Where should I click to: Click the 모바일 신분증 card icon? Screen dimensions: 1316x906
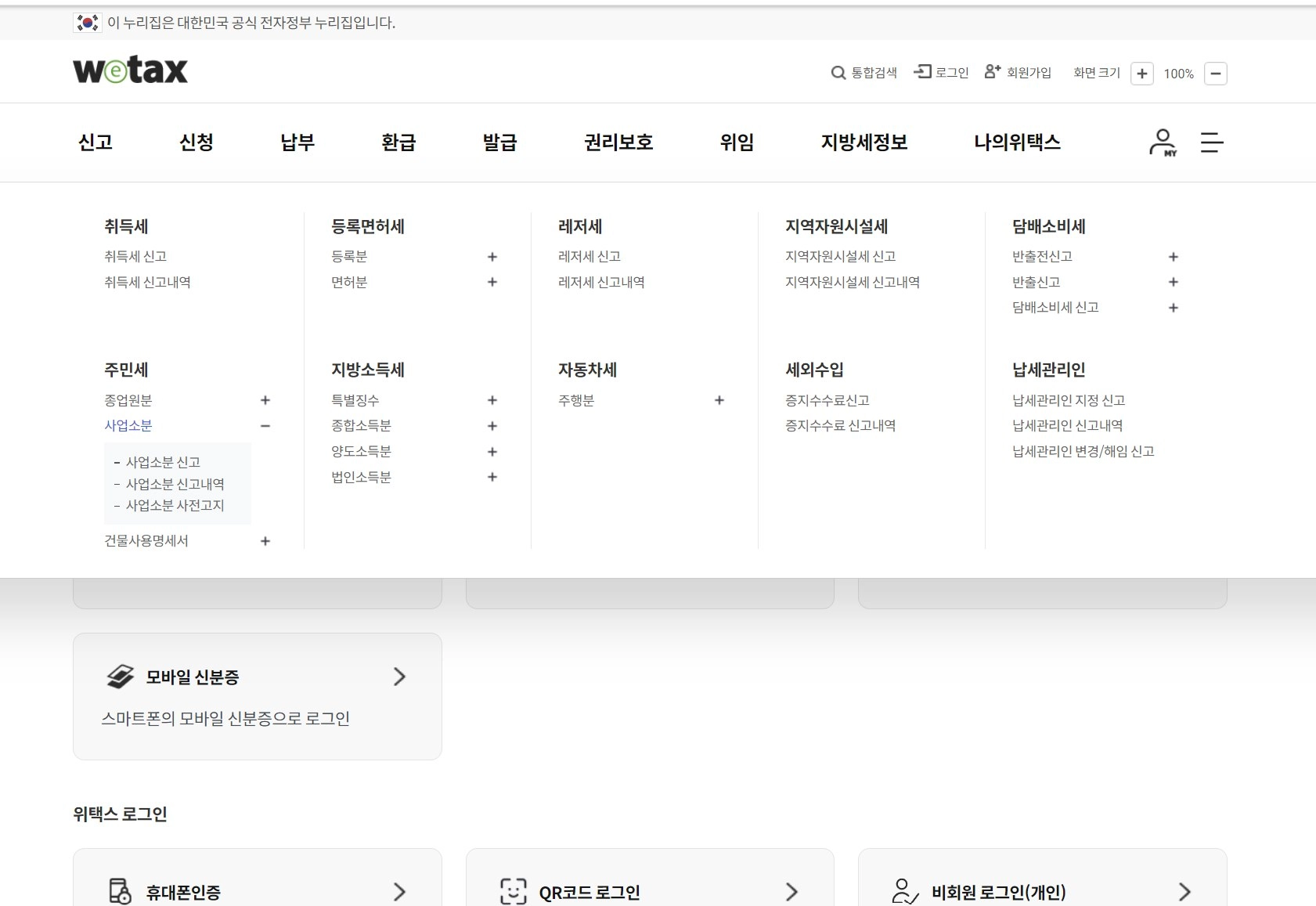[x=121, y=677]
